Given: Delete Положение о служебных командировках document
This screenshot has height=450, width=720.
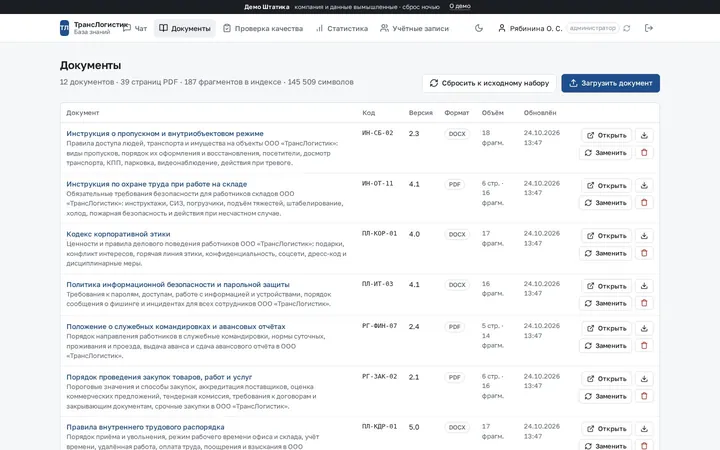Looking at the screenshot, I should [x=644, y=345].
